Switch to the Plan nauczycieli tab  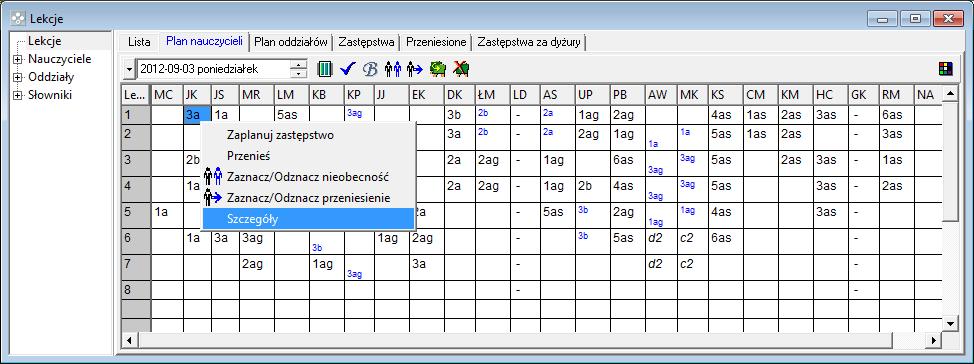click(204, 41)
